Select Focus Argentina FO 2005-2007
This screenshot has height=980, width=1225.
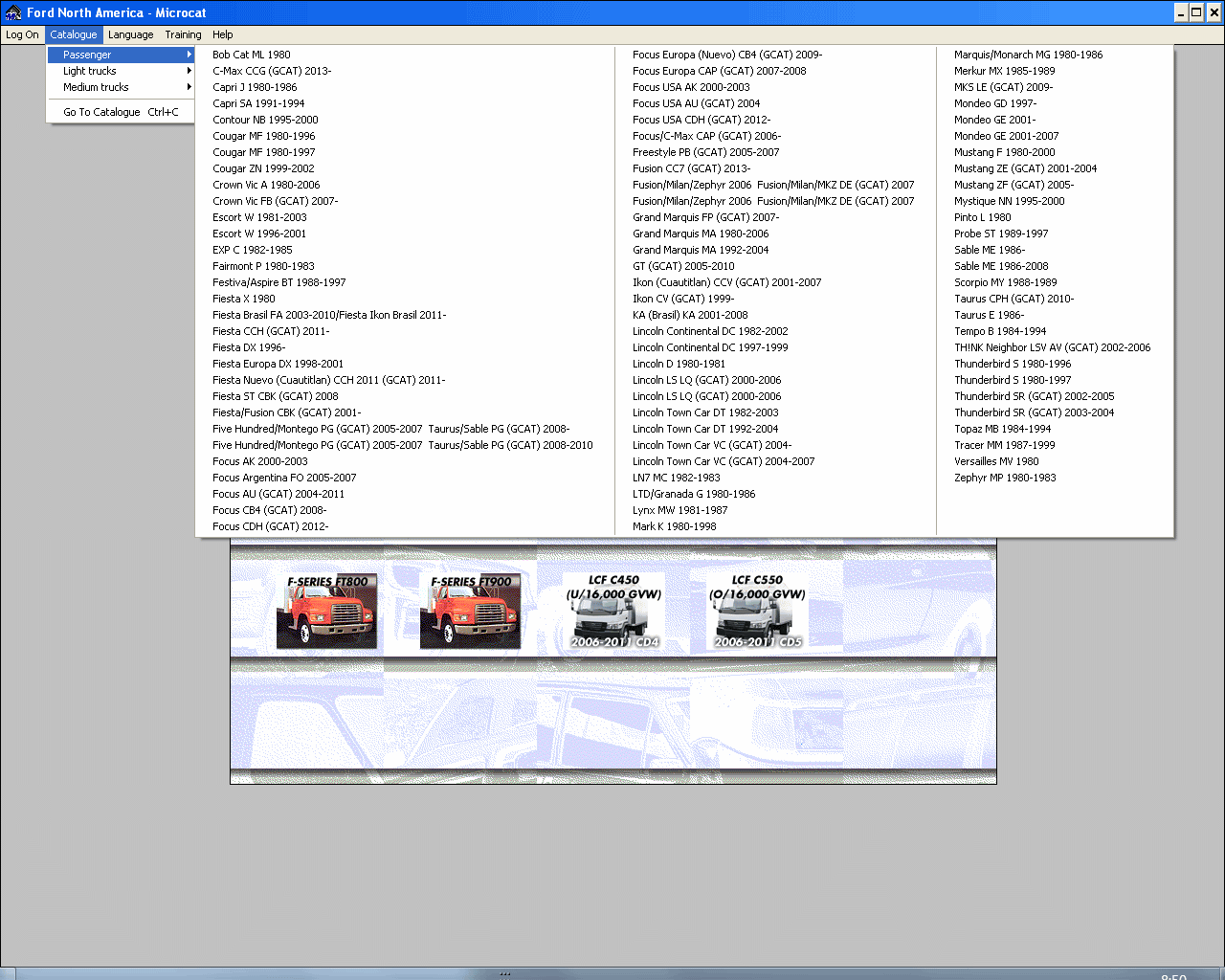pos(284,478)
